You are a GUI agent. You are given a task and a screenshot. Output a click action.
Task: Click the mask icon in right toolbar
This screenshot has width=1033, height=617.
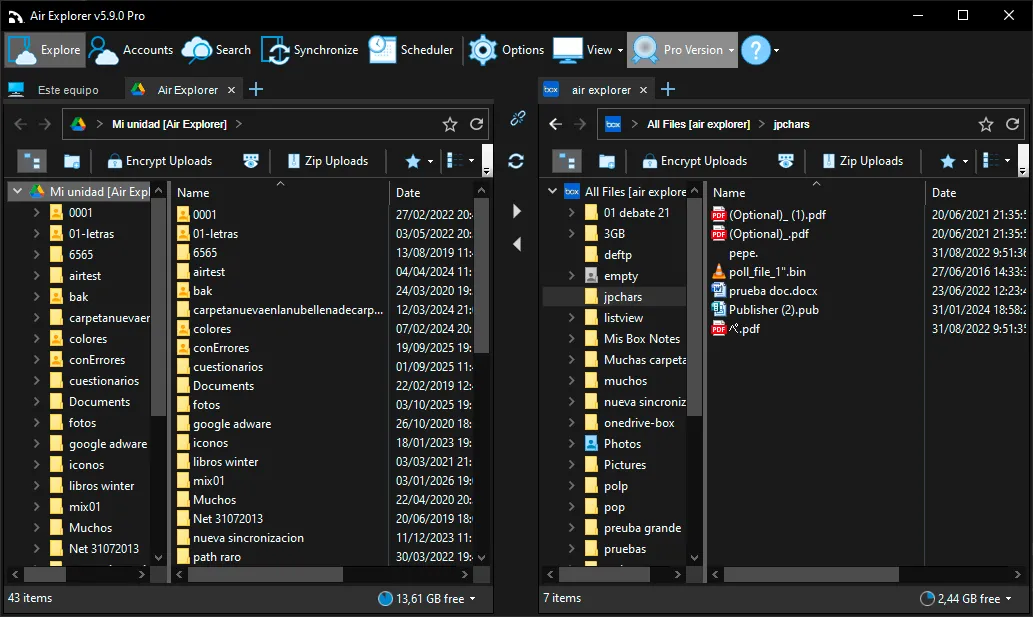point(786,161)
